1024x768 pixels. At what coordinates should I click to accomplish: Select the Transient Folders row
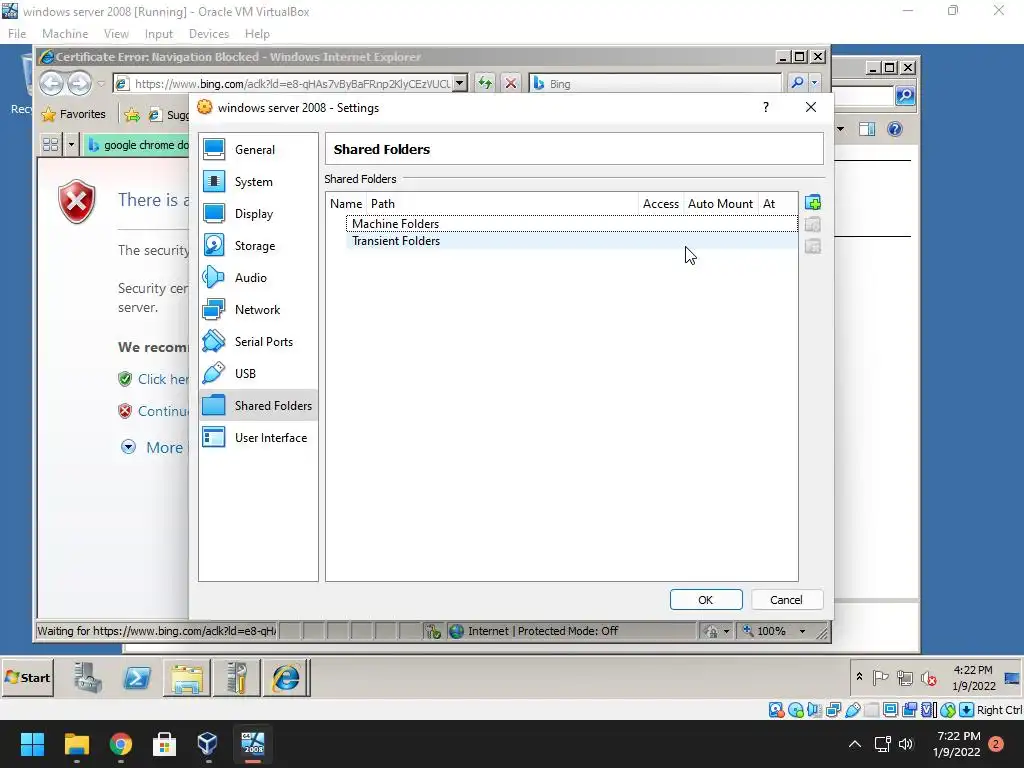pyautogui.click(x=571, y=241)
